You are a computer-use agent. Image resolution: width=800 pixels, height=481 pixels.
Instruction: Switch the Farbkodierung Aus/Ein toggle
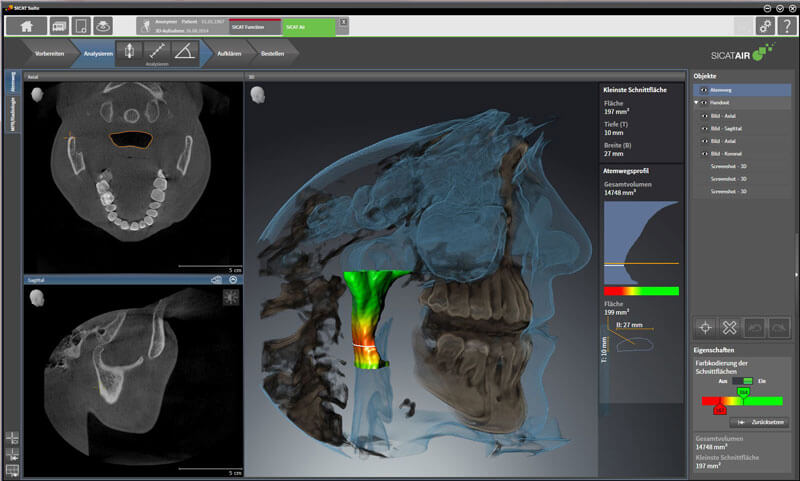tap(742, 381)
